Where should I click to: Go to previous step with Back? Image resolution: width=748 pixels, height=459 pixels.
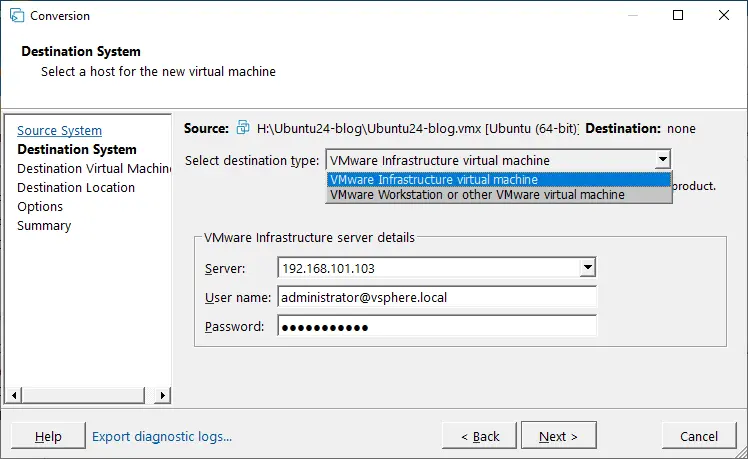tap(479, 436)
